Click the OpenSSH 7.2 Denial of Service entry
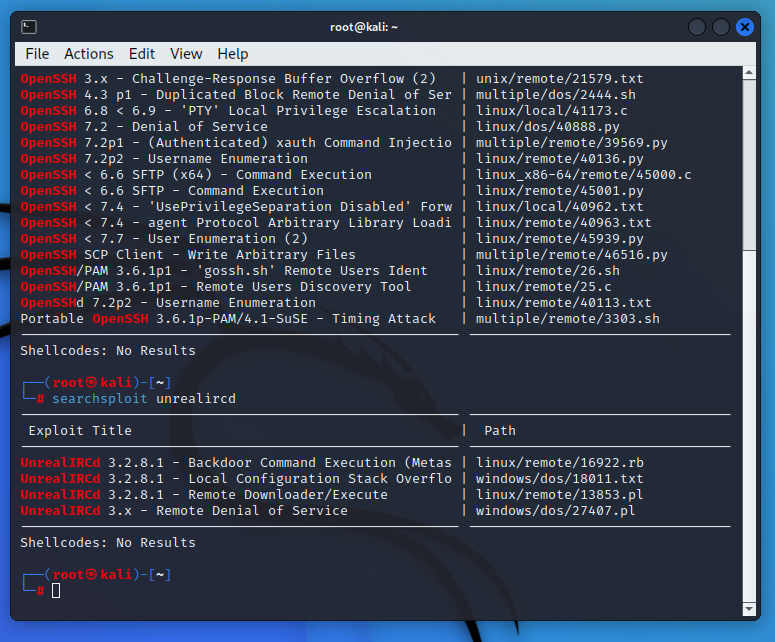 coord(144,127)
